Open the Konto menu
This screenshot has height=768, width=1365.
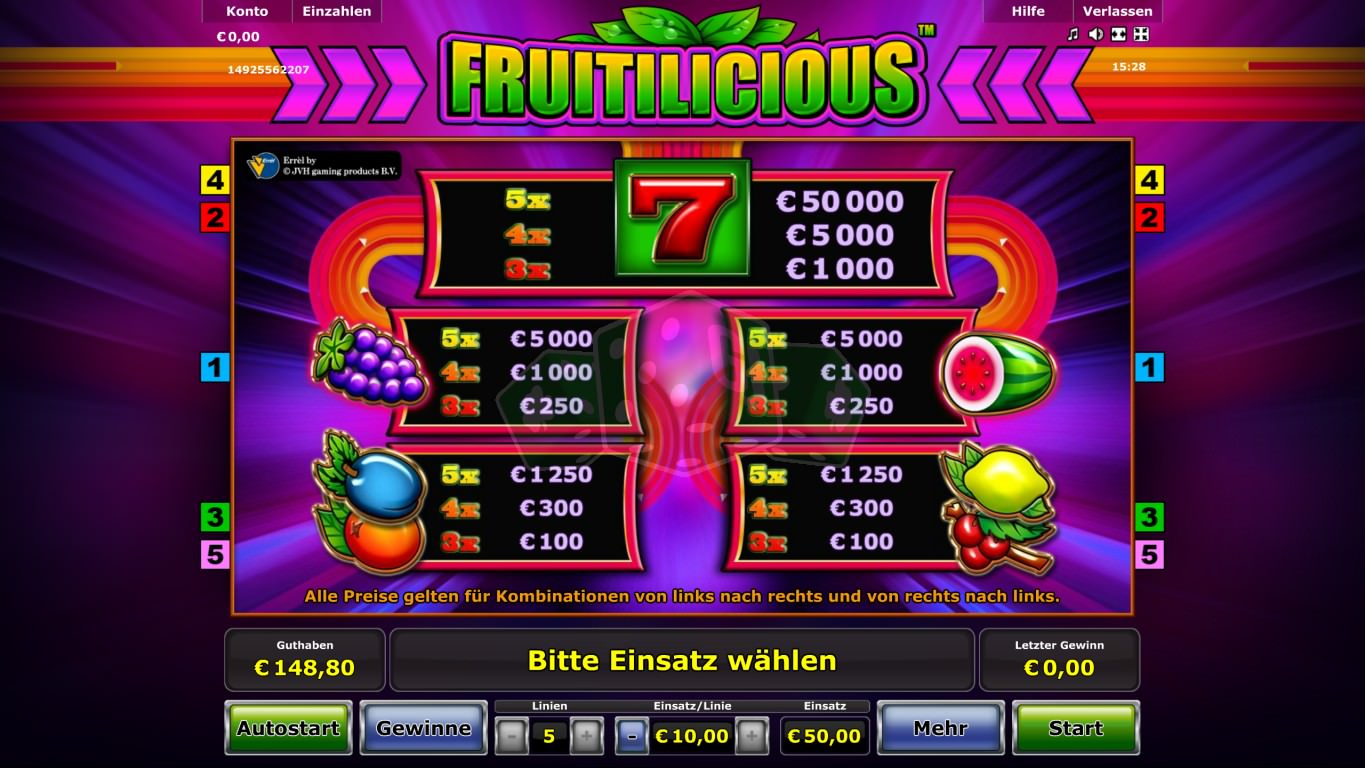tap(247, 11)
